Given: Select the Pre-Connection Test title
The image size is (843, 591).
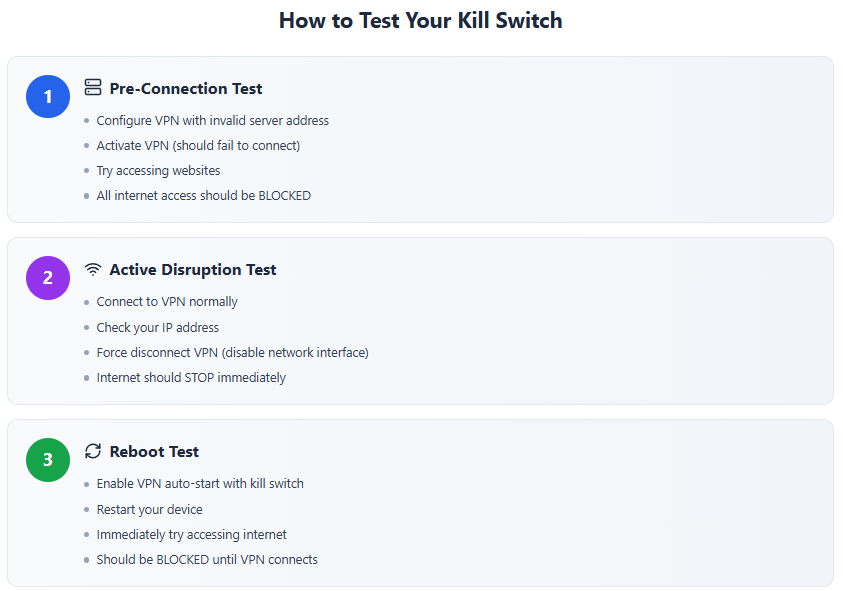Looking at the screenshot, I should pos(186,88).
